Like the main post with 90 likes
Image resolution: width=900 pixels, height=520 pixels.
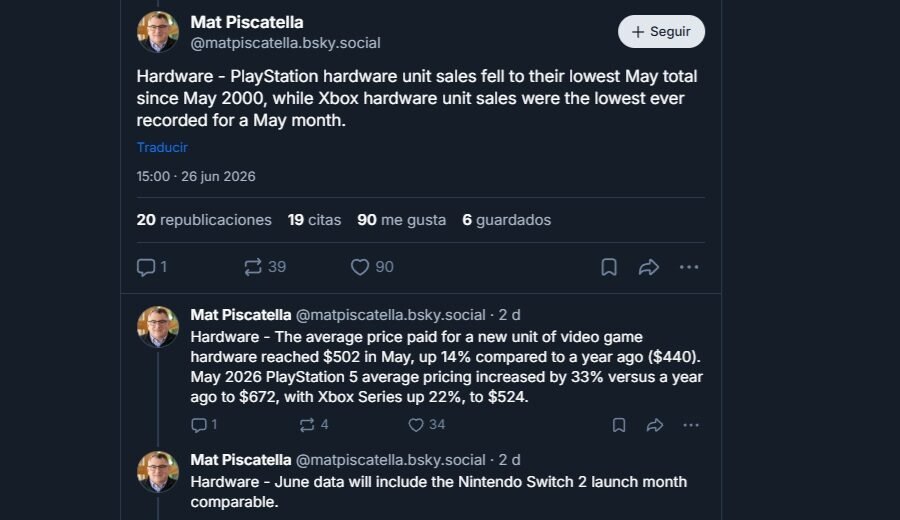372,267
